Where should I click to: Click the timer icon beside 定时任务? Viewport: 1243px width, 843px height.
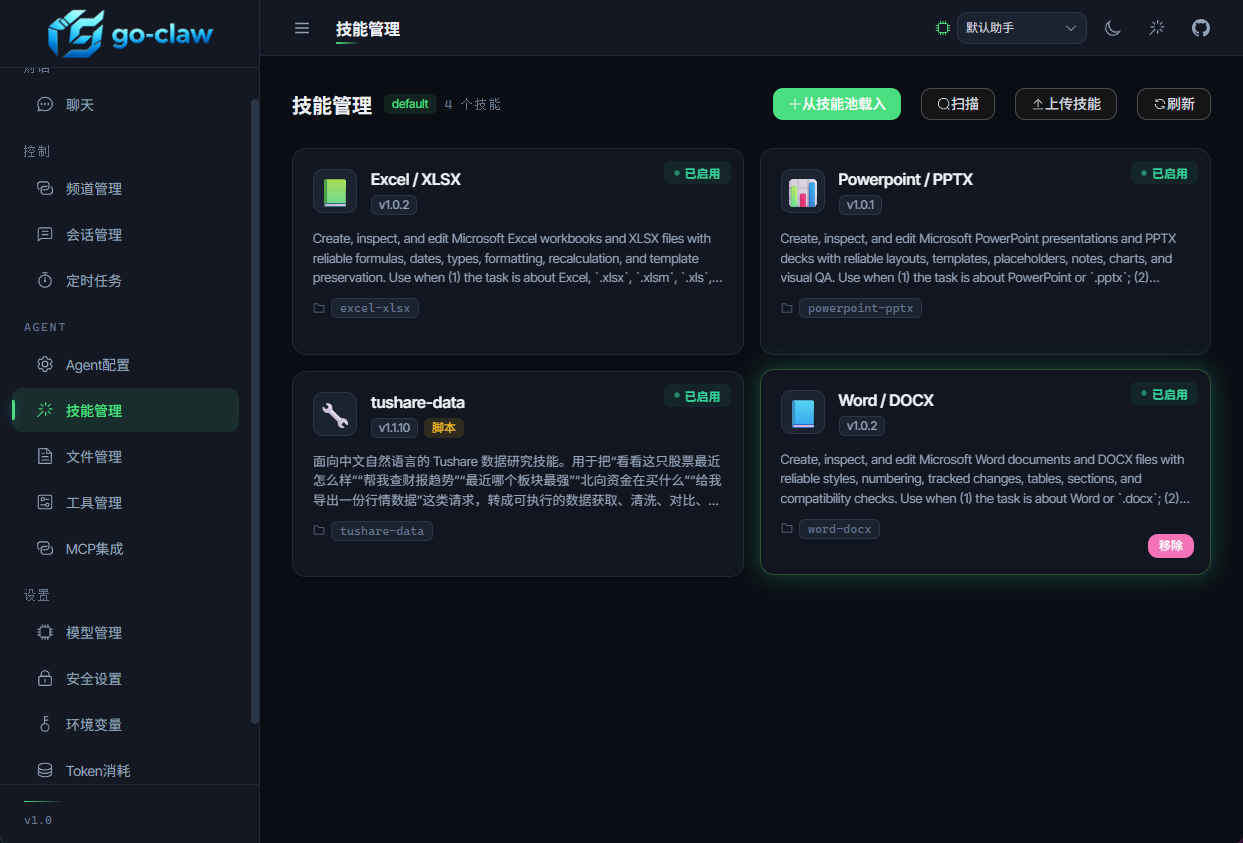coord(45,280)
